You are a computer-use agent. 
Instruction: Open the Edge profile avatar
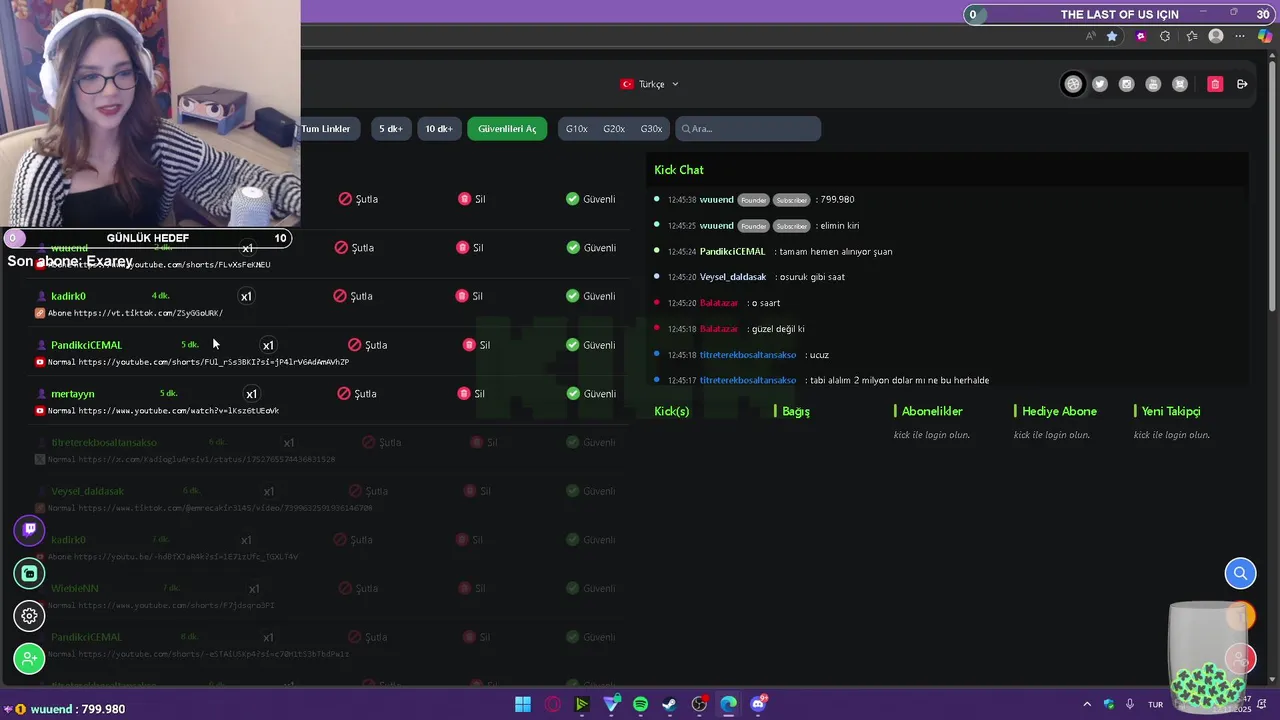pos(1216,36)
